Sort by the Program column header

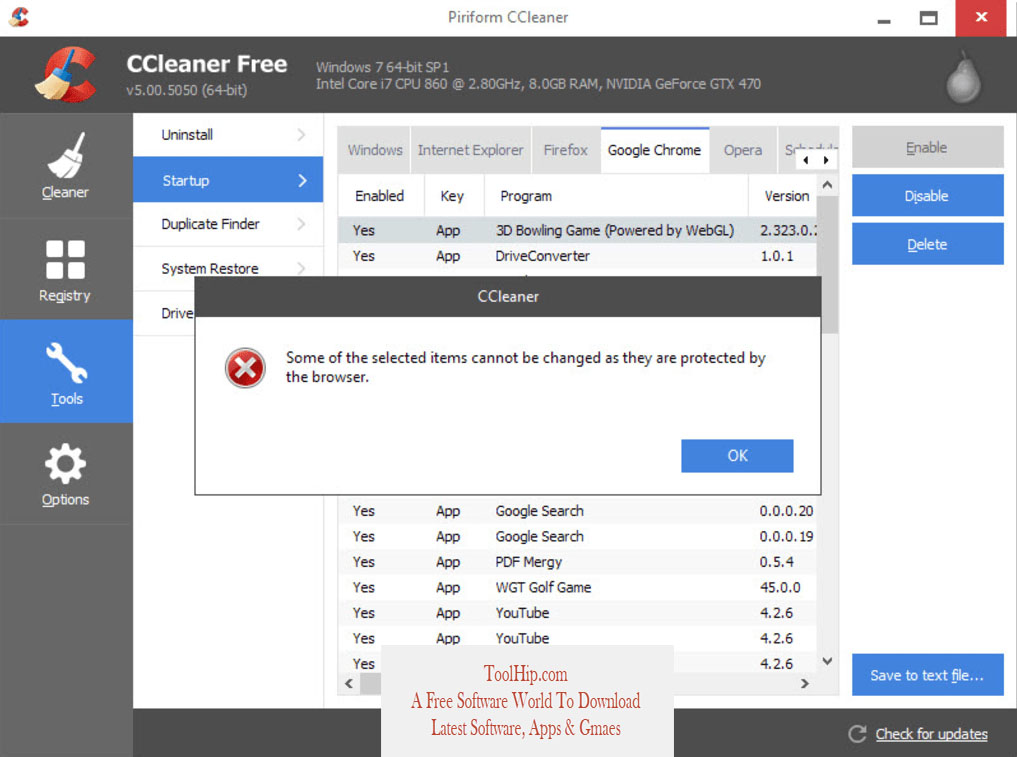[x=616, y=196]
